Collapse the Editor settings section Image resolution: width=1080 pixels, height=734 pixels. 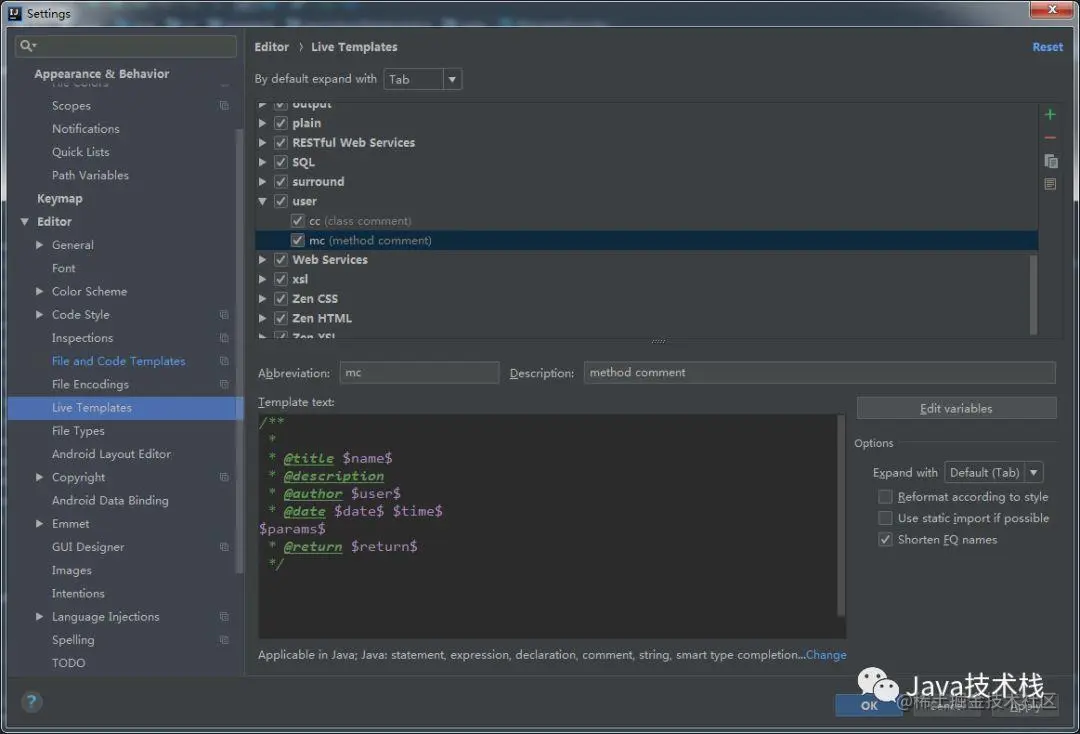24,222
